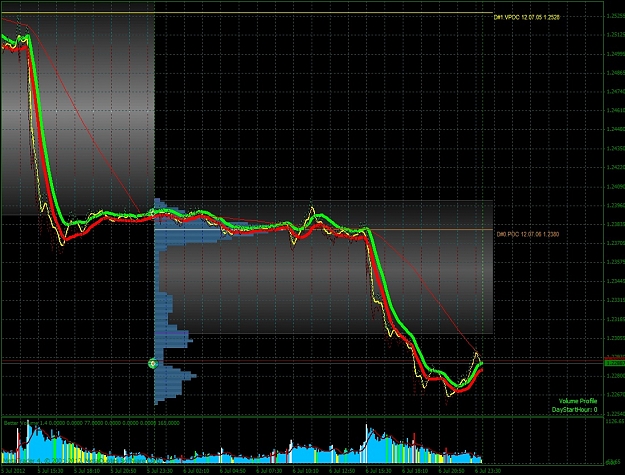The image size is (625, 475).
Task: Click the 6 Jul 02:10 time label
Action: click(197, 471)
